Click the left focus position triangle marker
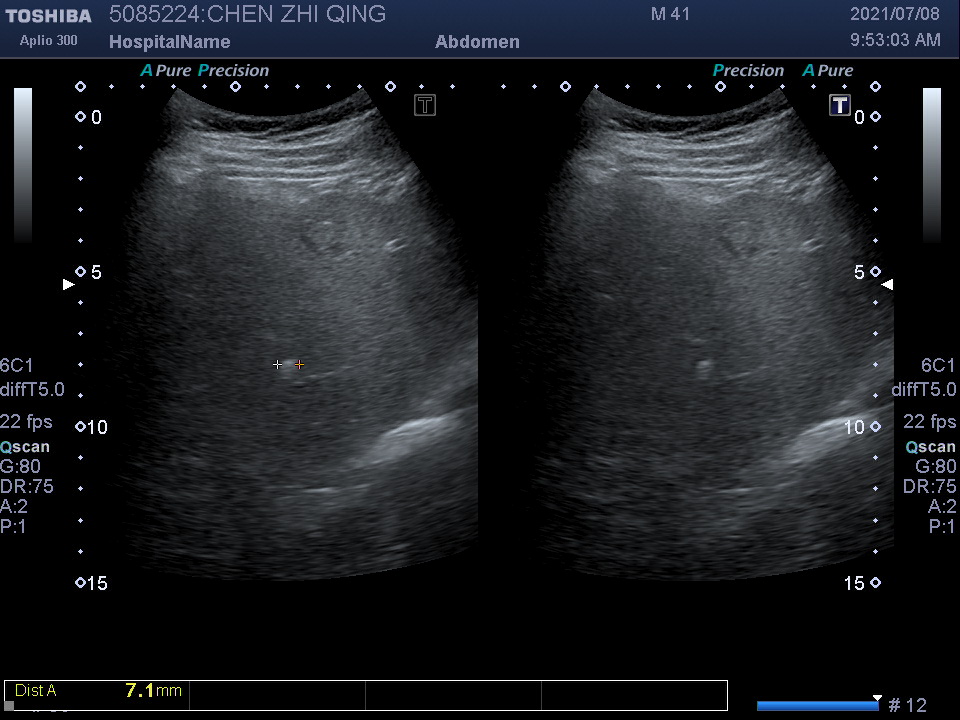 pyautogui.click(x=68, y=285)
